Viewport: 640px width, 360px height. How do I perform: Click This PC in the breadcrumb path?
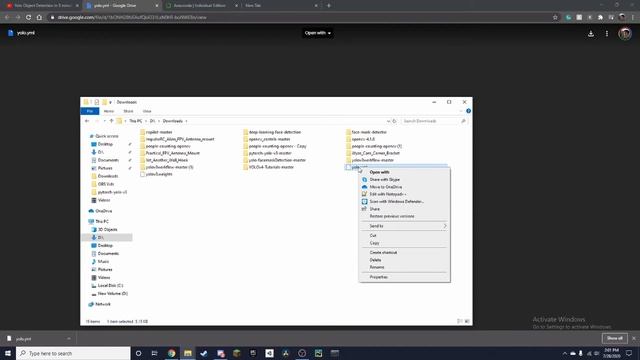coord(136,121)
